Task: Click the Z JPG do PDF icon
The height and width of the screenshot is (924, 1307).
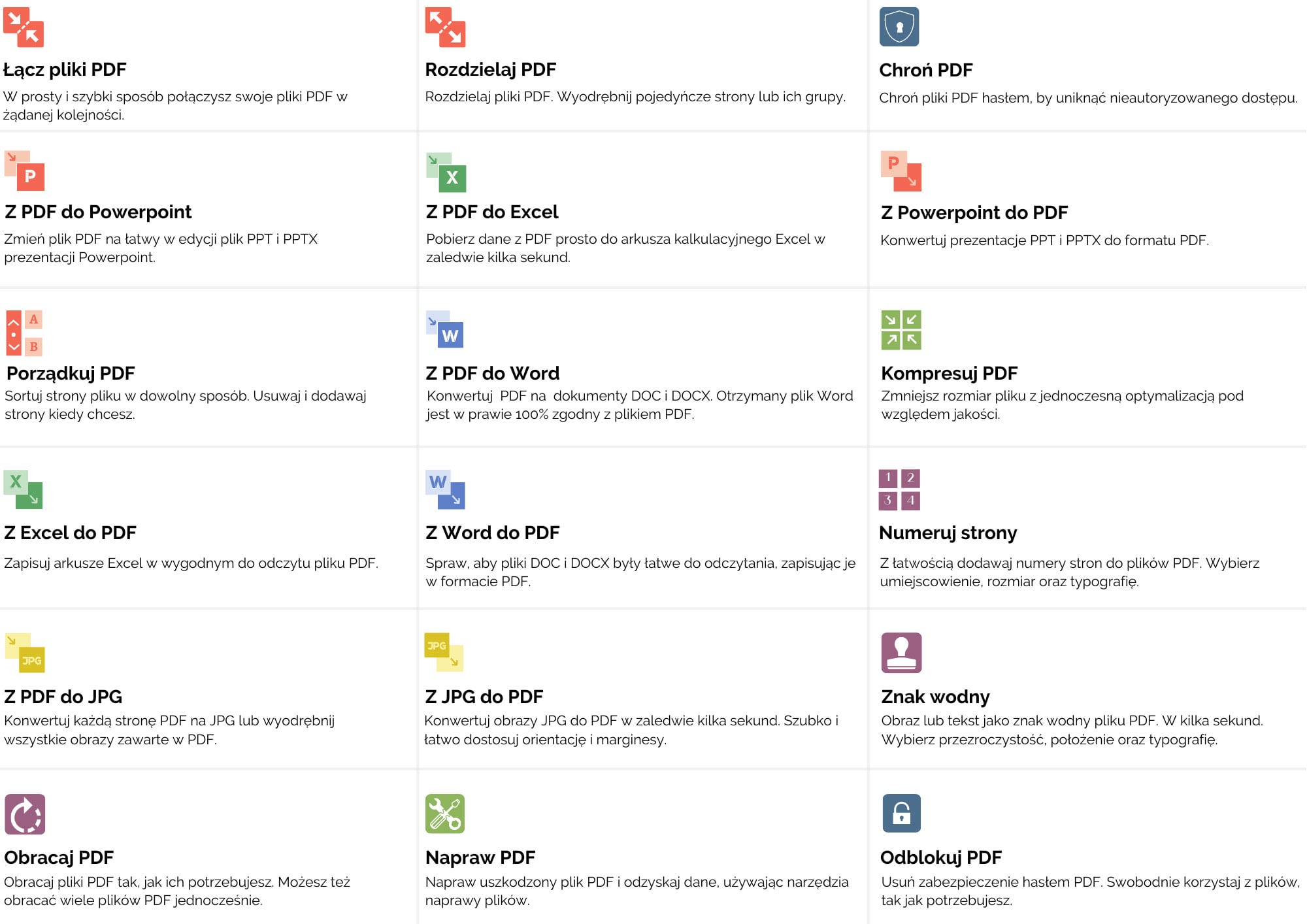Action: pyautogui.click(x=444, y=652)
